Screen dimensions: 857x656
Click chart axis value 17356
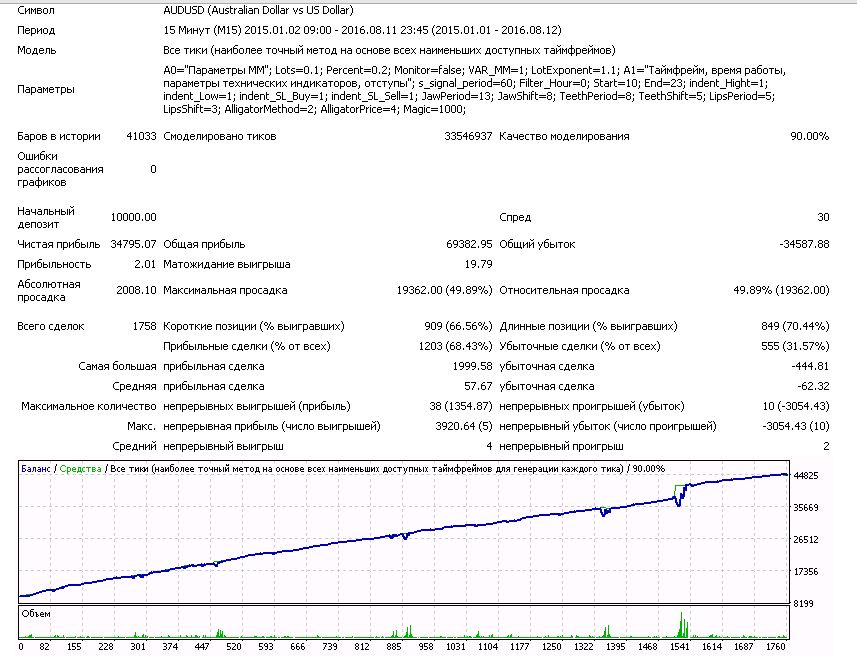806,572
